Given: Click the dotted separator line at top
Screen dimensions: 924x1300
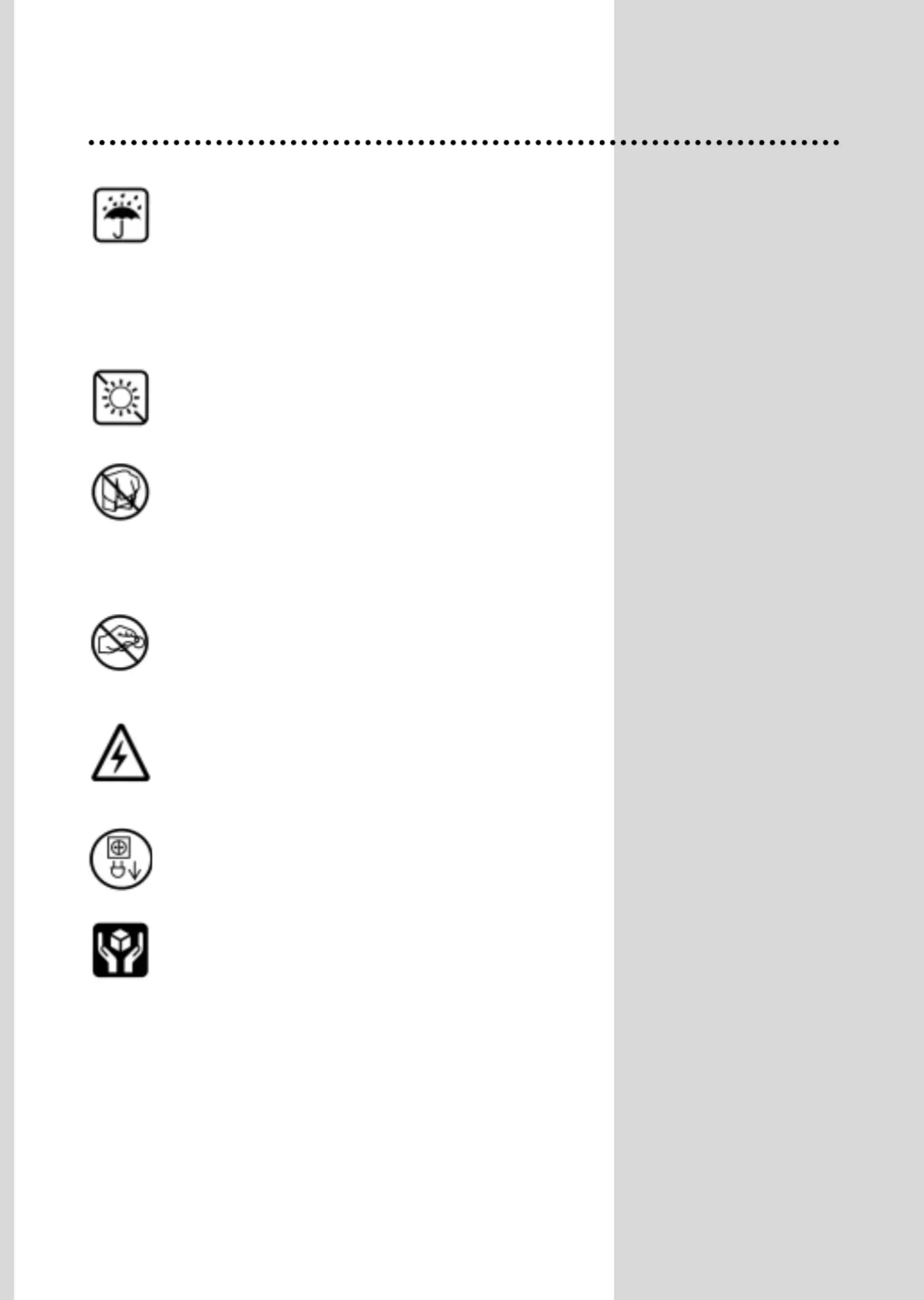Looking at the screenshot, I should point(464,142).
